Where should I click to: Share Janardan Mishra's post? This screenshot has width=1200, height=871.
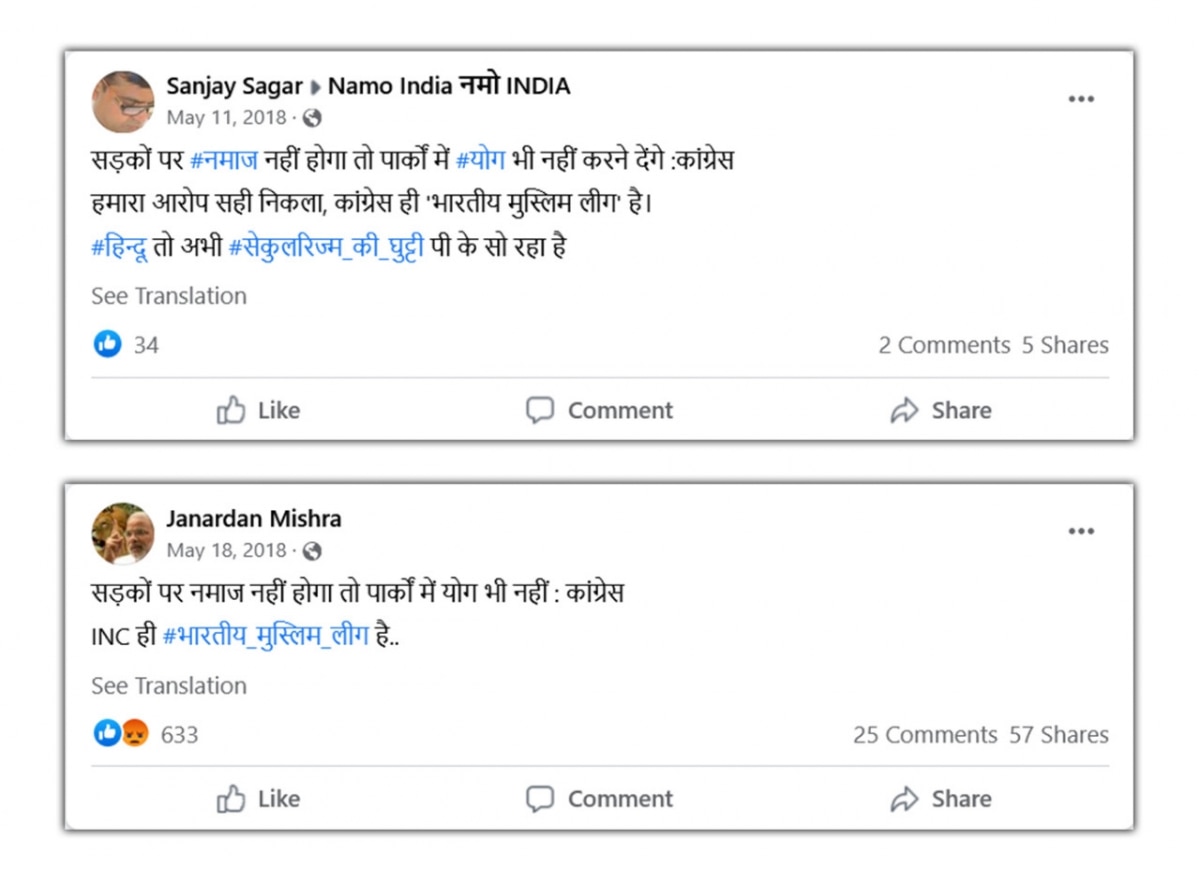click(941, 799)
